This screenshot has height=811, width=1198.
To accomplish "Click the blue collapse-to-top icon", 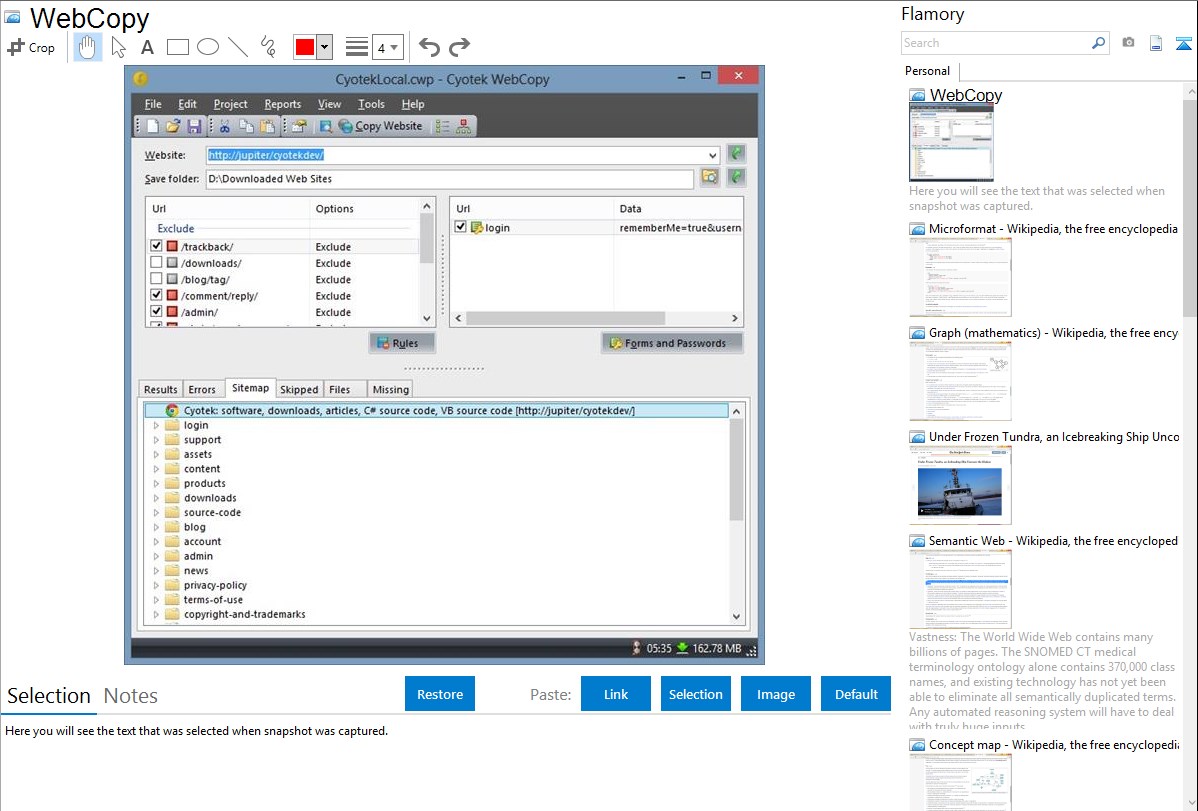I will (1183, 43).
